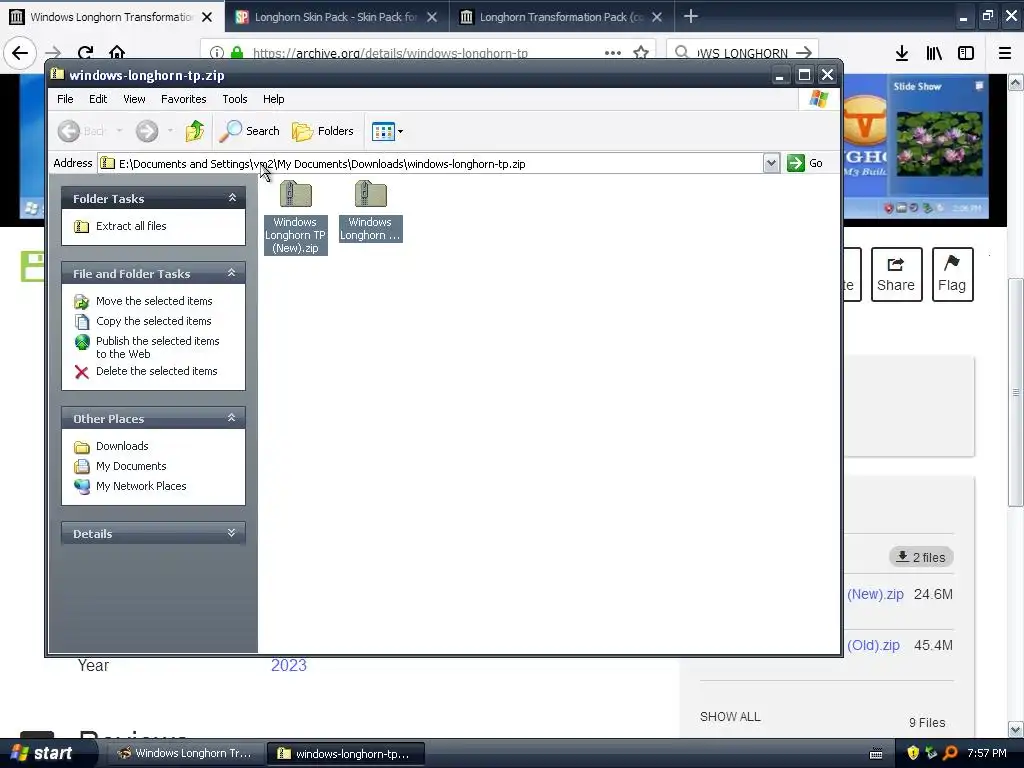Open the Tools menu
Screen dimensions: 1024x768
(234, 99)
